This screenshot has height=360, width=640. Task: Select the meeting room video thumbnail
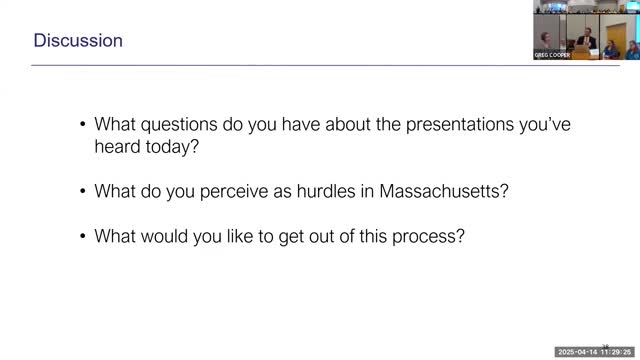click(587, 30)
